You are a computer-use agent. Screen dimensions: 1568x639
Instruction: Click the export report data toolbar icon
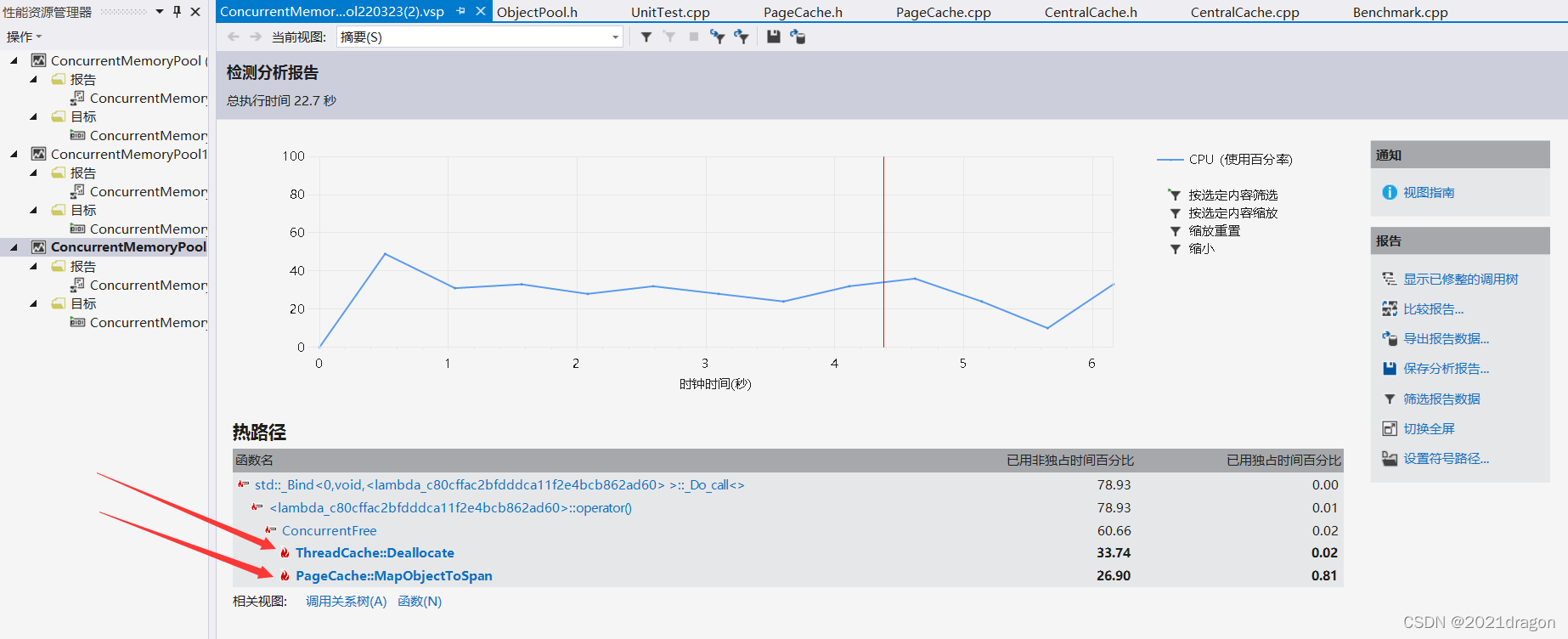798,37
